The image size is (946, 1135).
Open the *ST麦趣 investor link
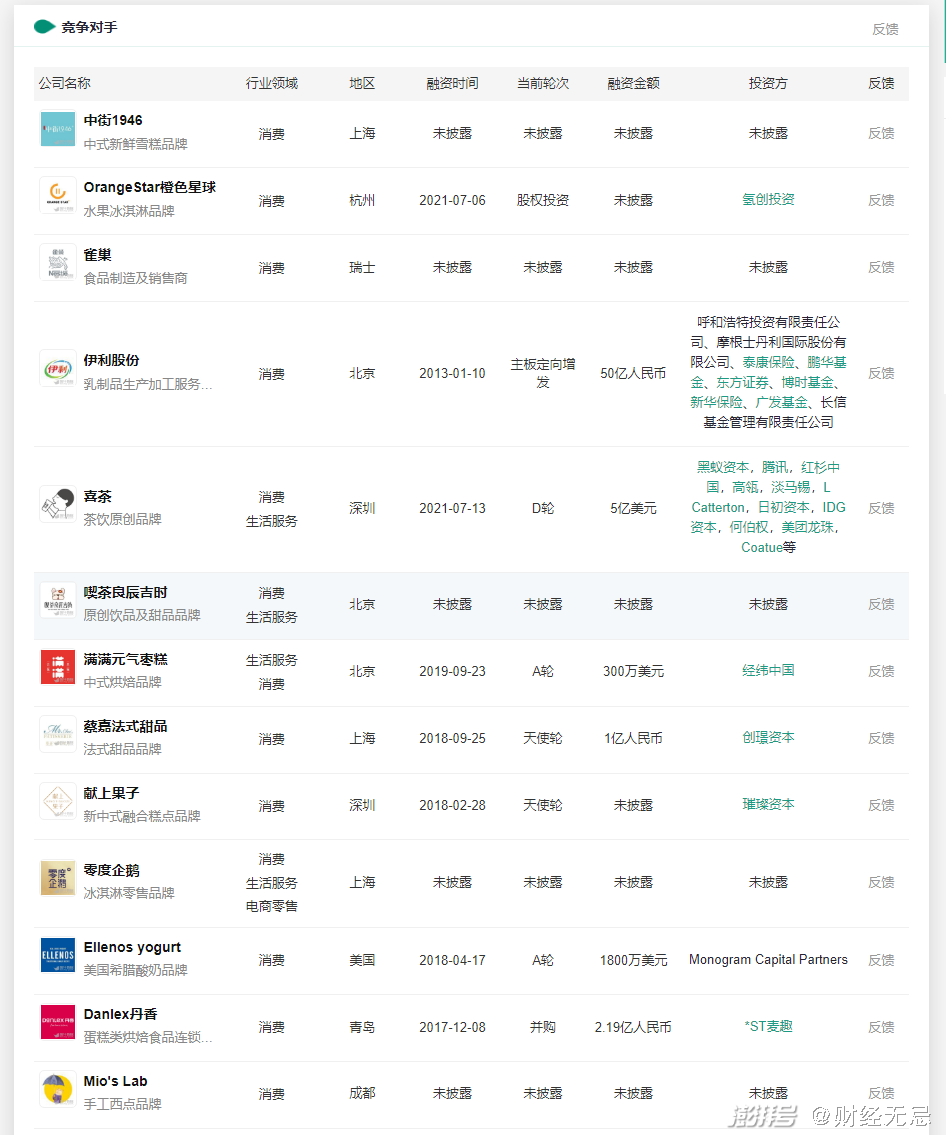click(768, 1026)
